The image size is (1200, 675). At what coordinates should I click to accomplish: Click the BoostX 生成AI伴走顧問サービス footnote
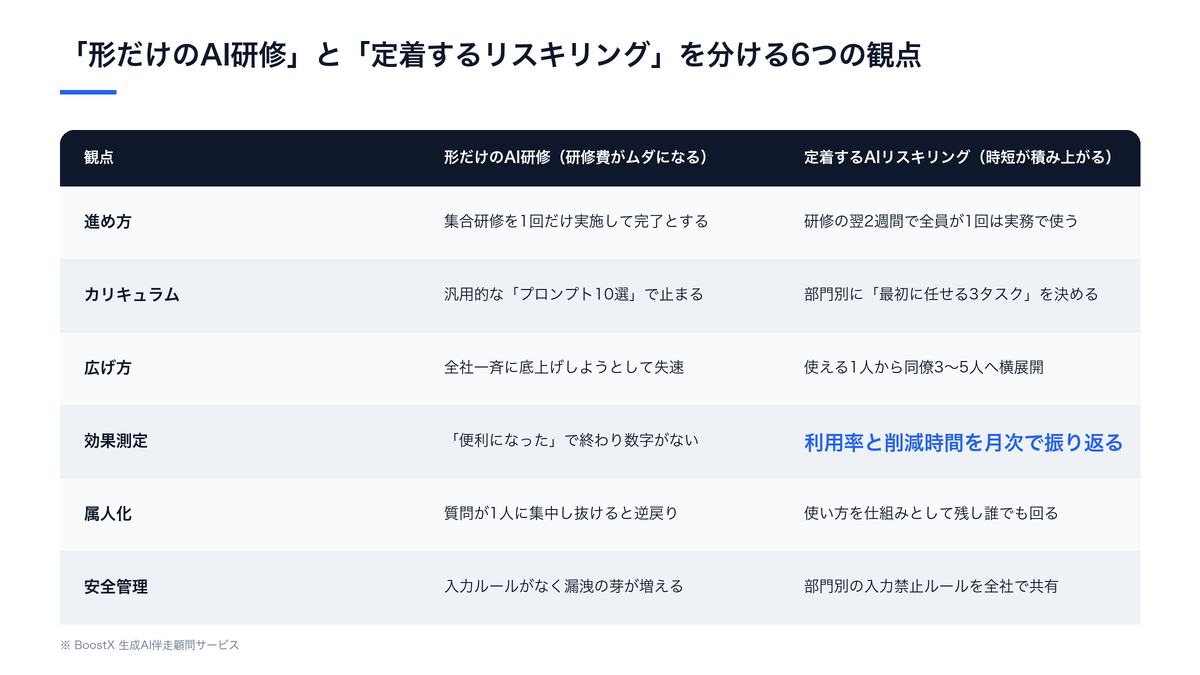pyautogui.click(x=150, y=646)
